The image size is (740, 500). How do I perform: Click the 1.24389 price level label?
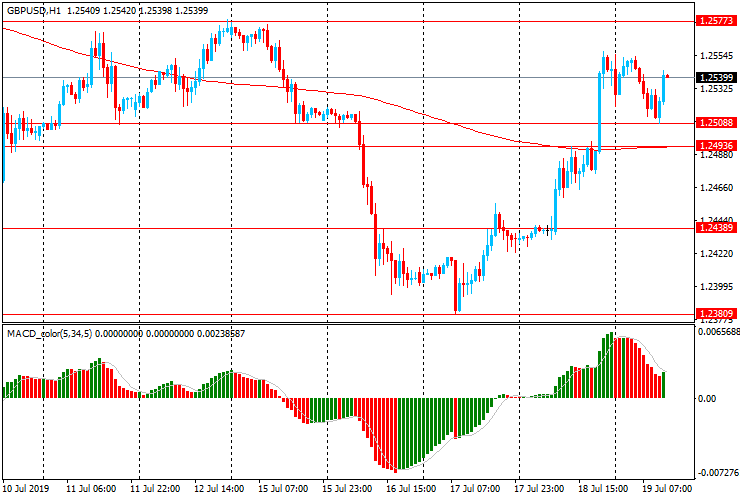(x=716, y=228)
